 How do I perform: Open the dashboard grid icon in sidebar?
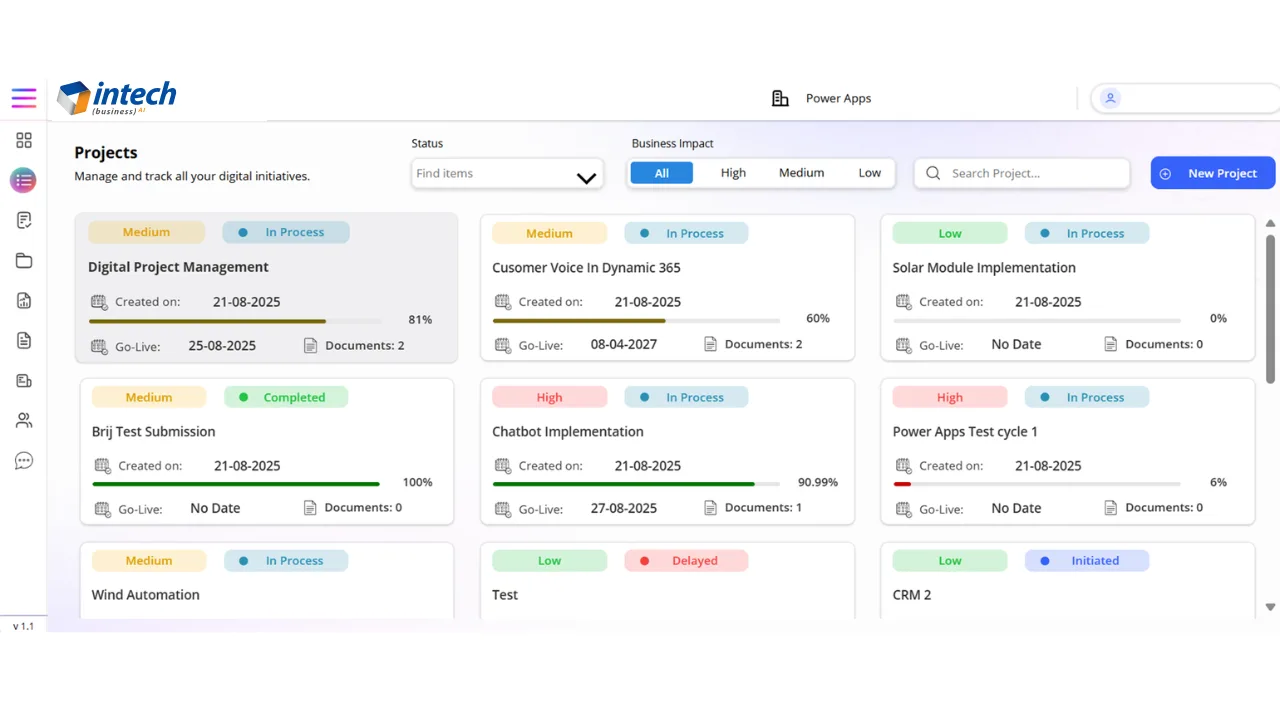coord(24,140)
